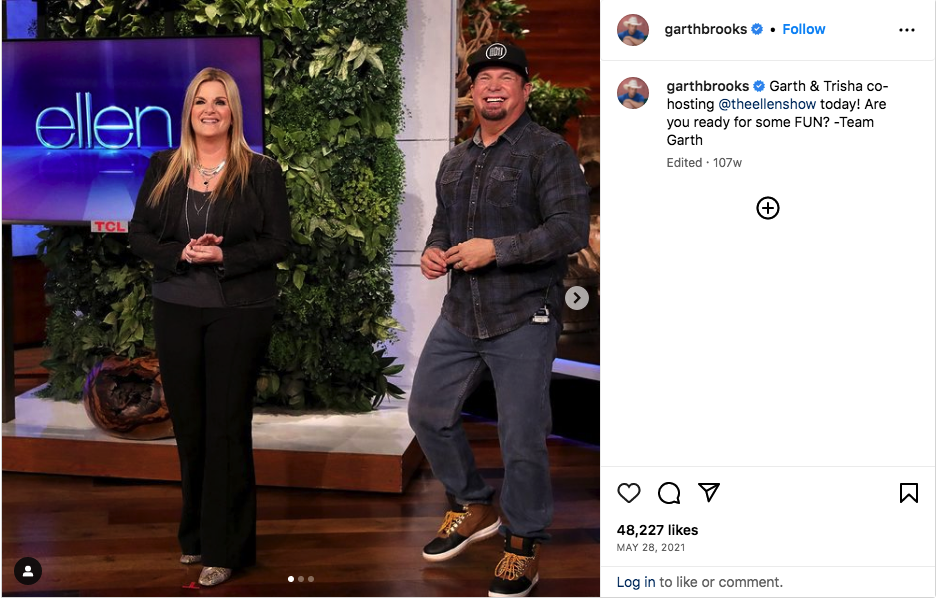View list of 48,227 likes

657,530
